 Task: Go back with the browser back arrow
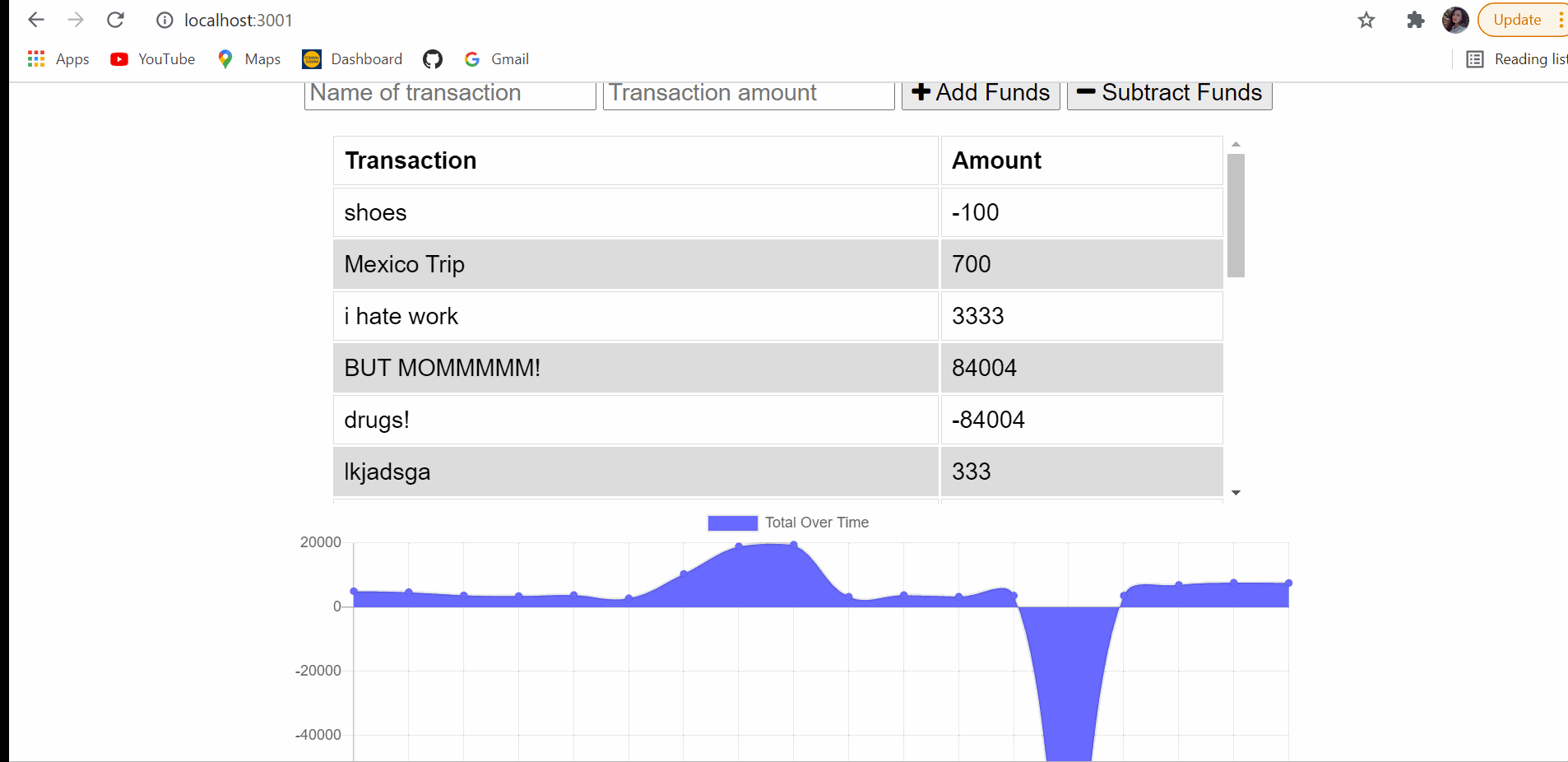point(36,20)
